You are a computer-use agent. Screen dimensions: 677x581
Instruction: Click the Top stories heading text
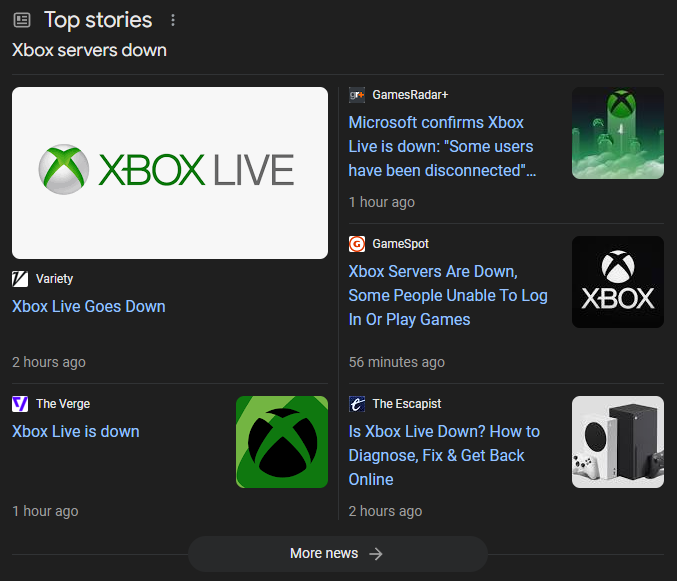pyautogui.click(x=98, y=20)
